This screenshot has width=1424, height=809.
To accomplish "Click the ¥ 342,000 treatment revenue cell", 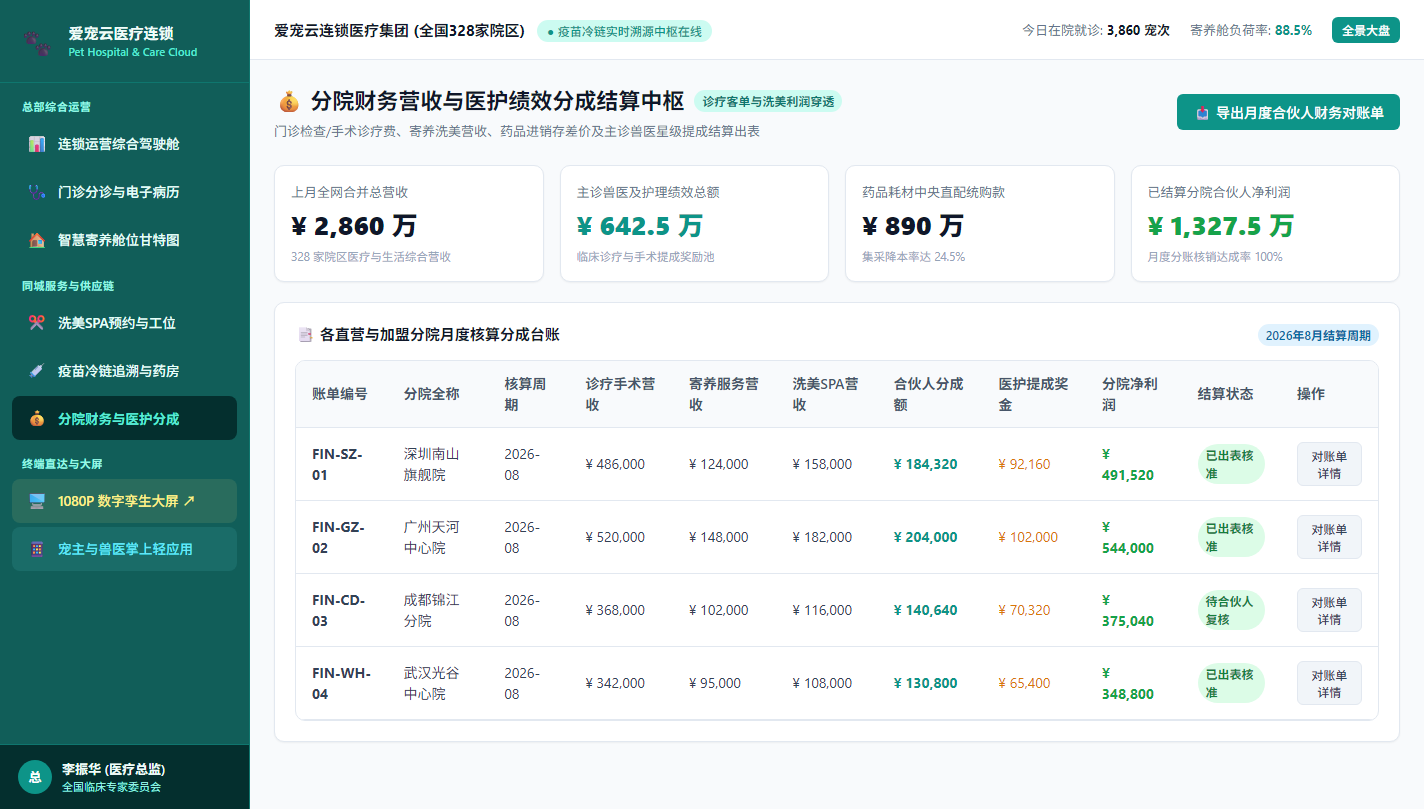I will click(615, 683).
